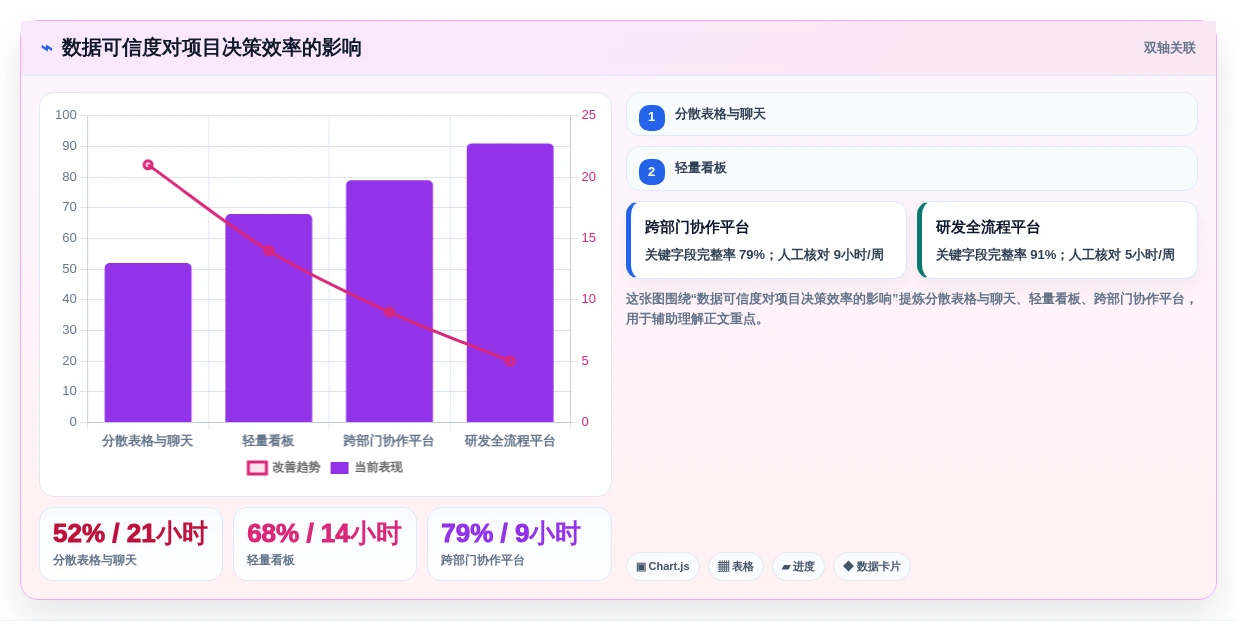The image size is (1237, 621).
Task: Click 关键字段完整率 91% description text
Action: tap(1055, 255)
